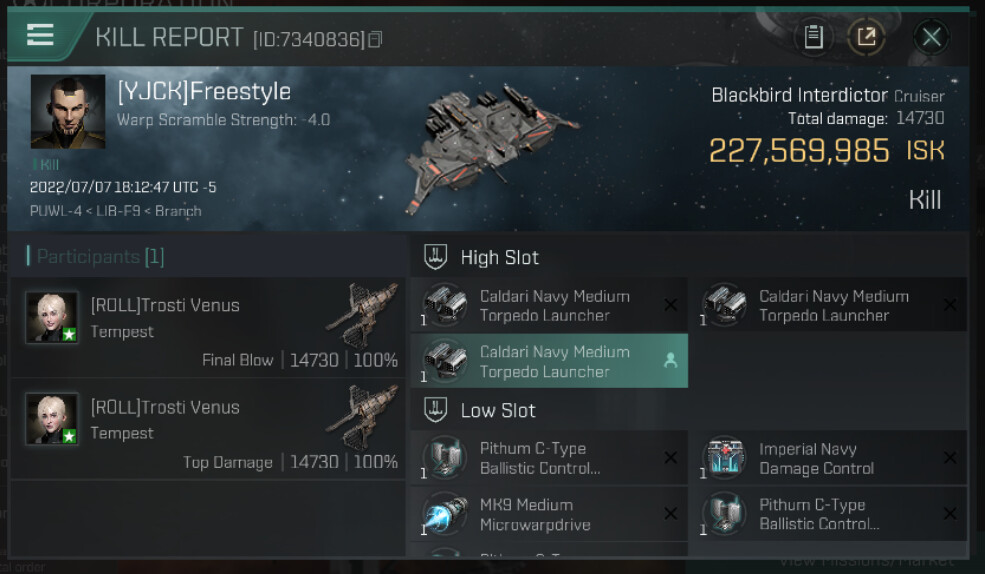Open the share external link icon

click(866, 37)
